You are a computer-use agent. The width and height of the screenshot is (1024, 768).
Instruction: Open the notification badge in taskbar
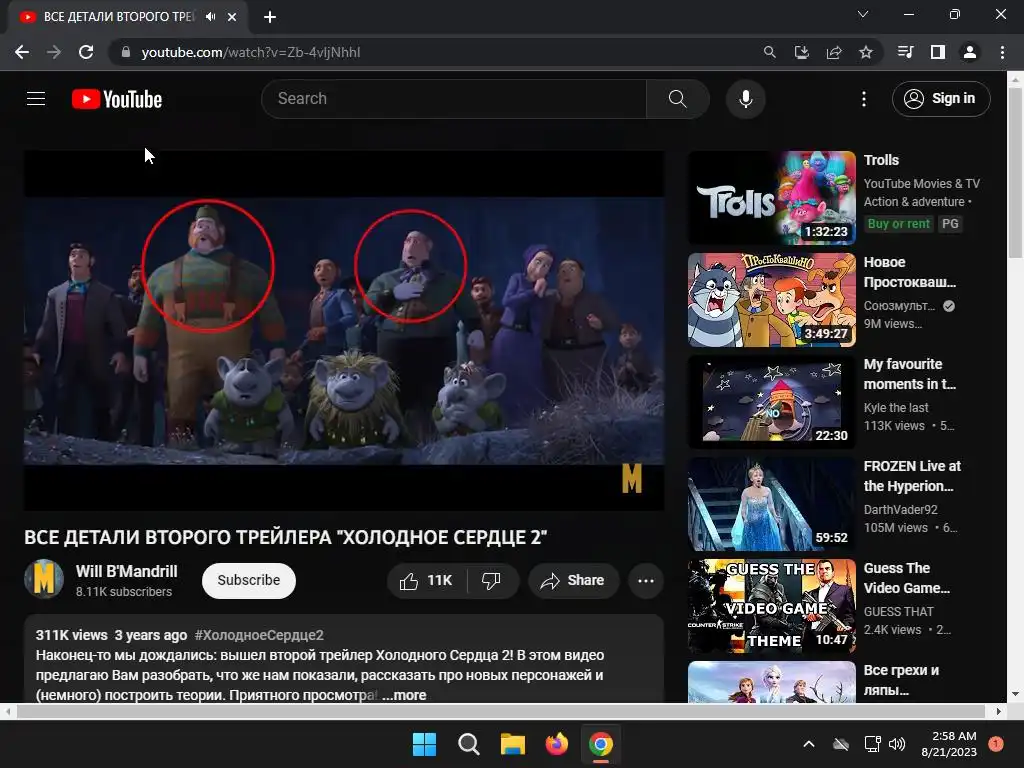pos(996,743)
